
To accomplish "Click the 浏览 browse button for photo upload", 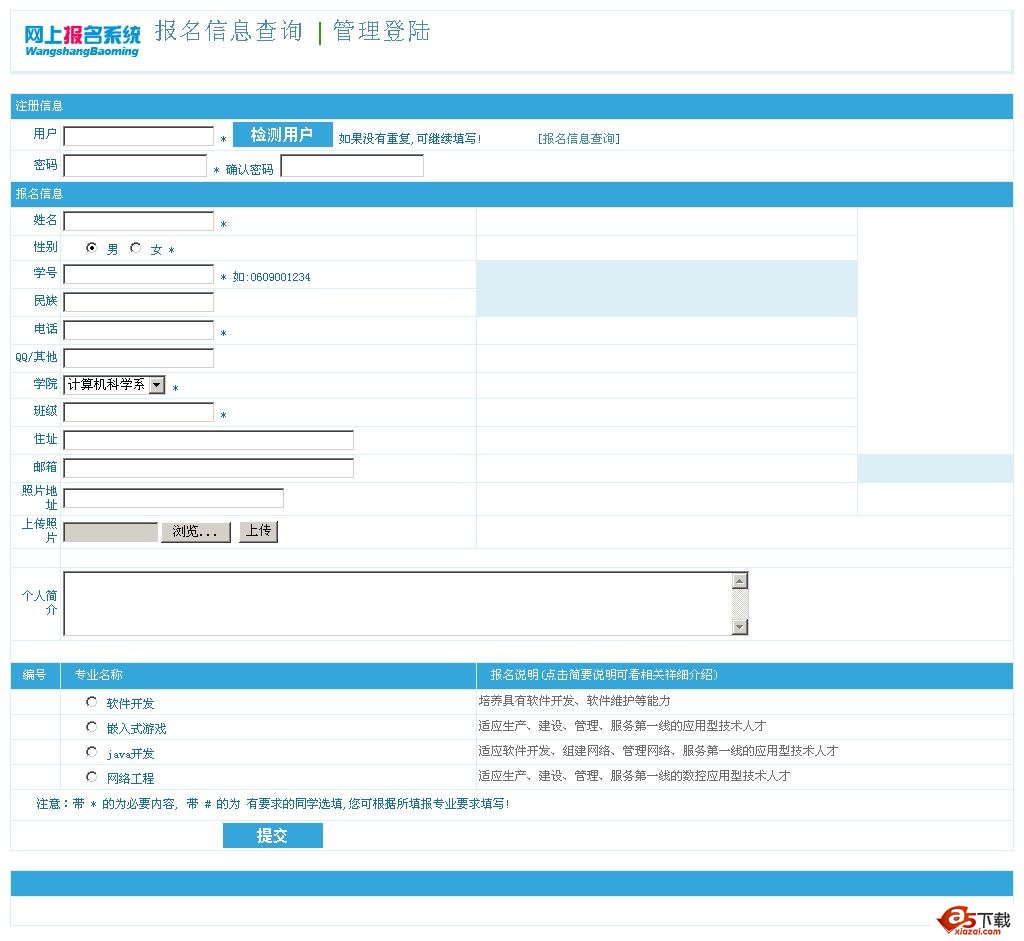I will click(196, 531).
